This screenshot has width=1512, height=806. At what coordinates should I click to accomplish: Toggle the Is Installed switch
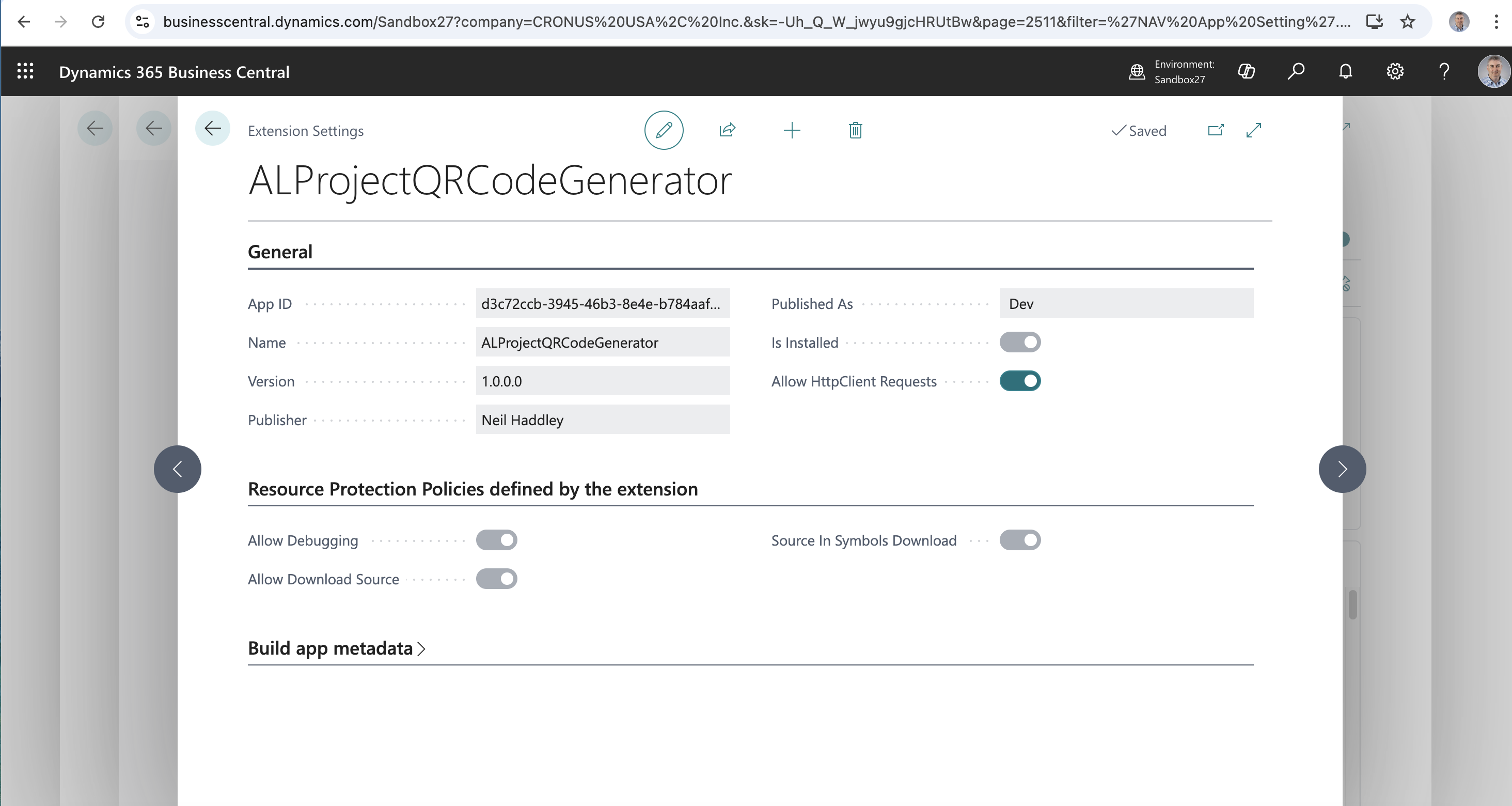point(1020,343)
